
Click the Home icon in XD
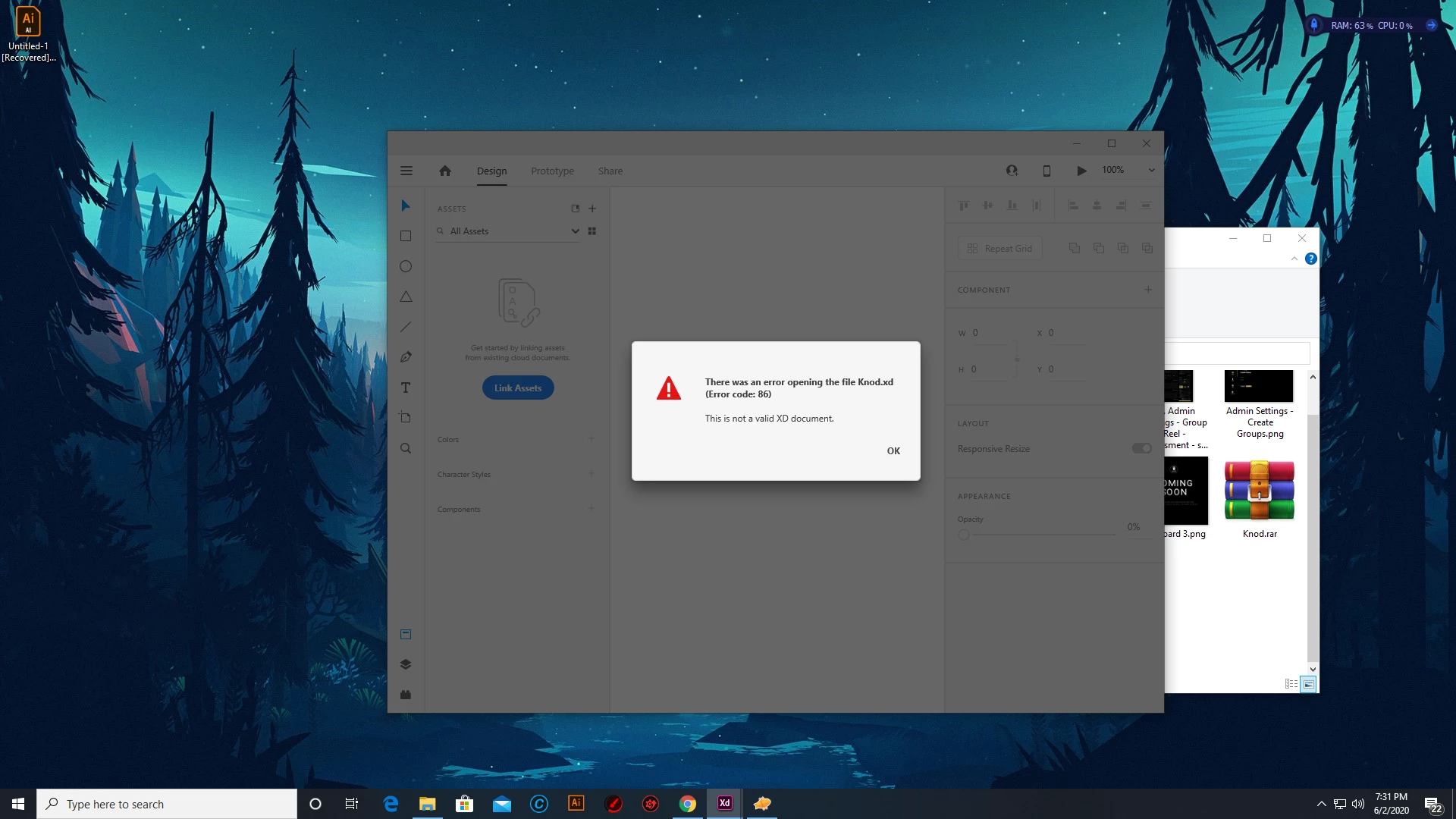[x=445, y=171]
